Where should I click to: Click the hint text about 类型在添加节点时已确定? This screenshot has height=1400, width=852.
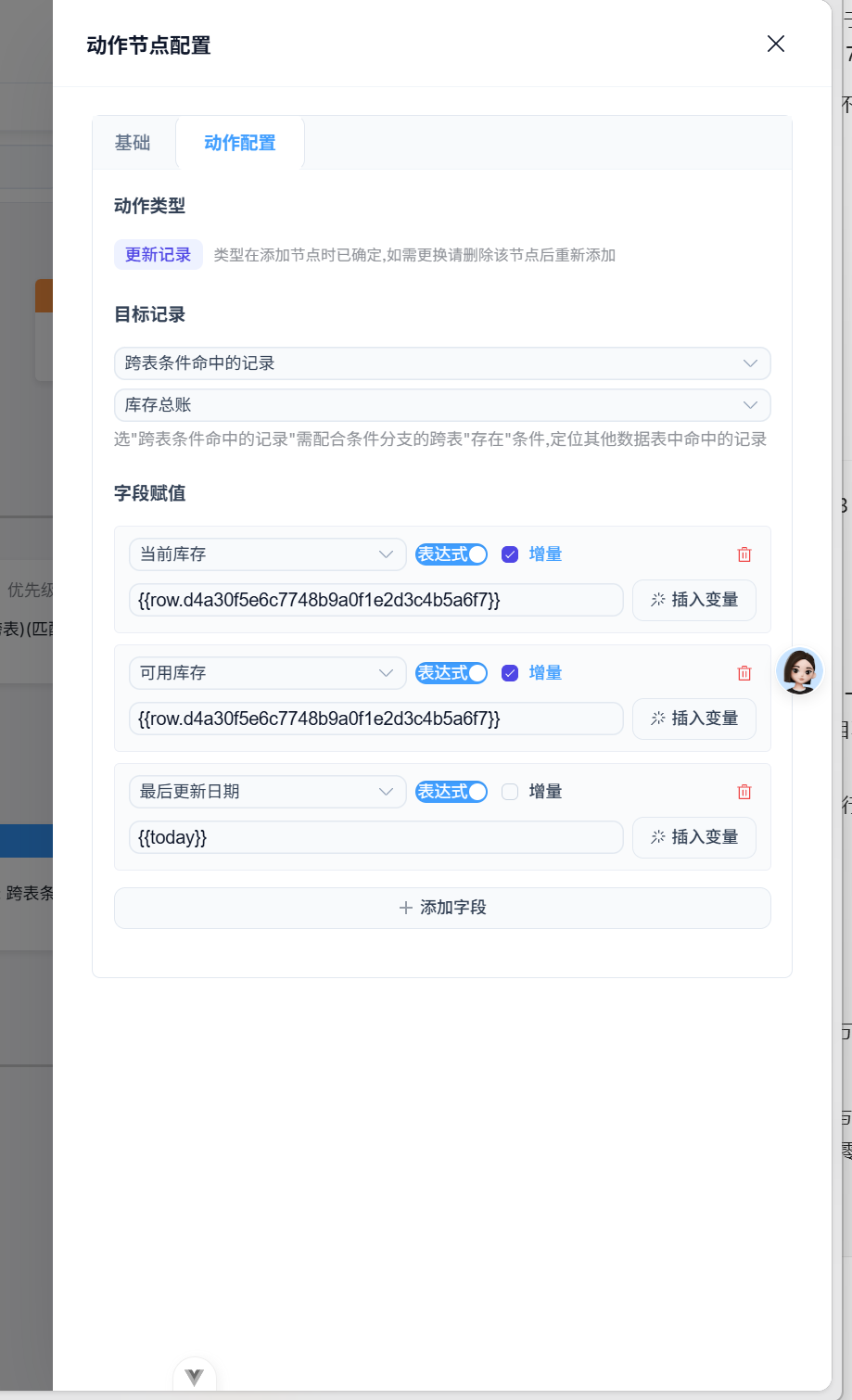414,255
